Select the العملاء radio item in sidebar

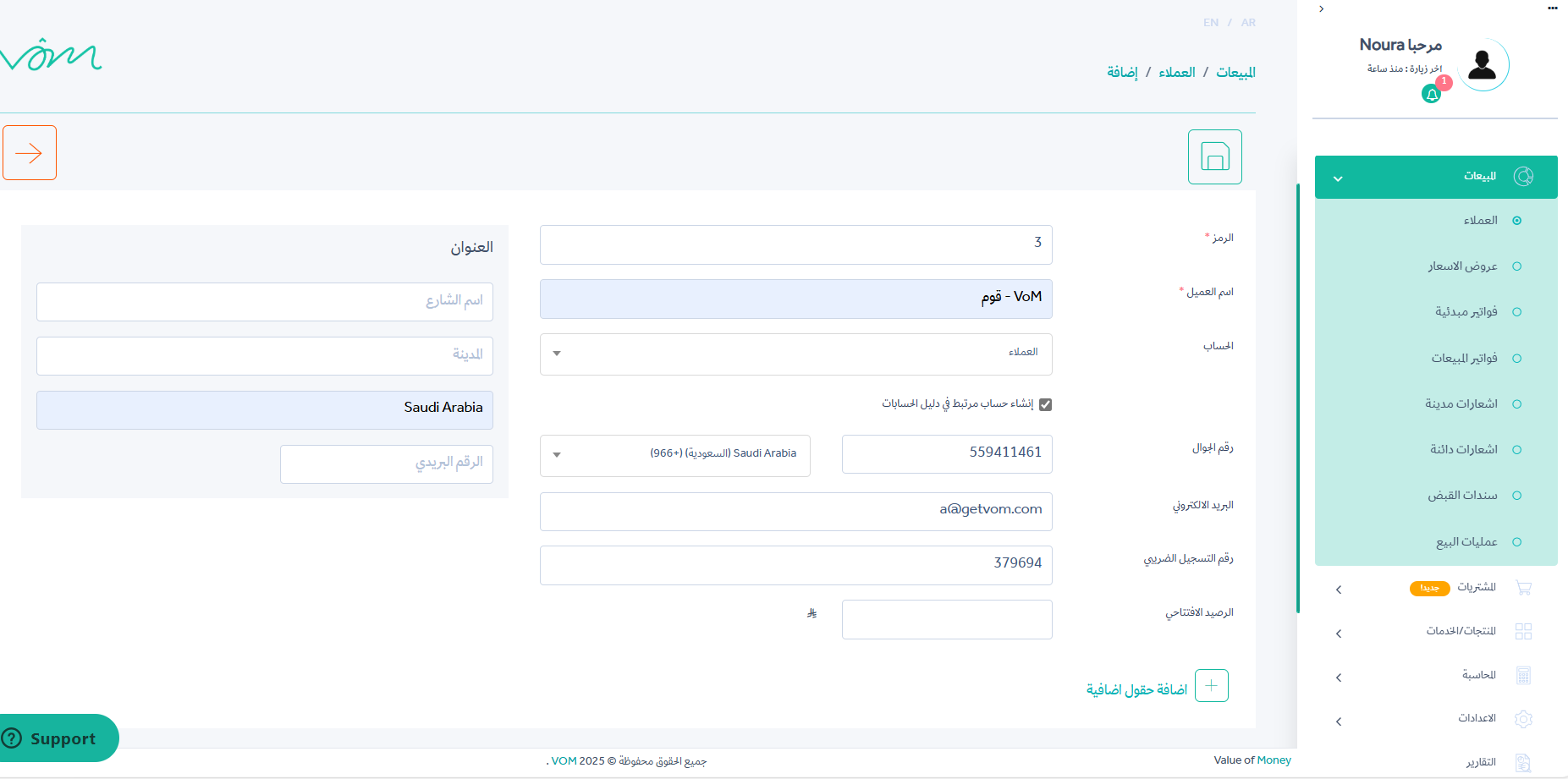(x=1517, y=221)
